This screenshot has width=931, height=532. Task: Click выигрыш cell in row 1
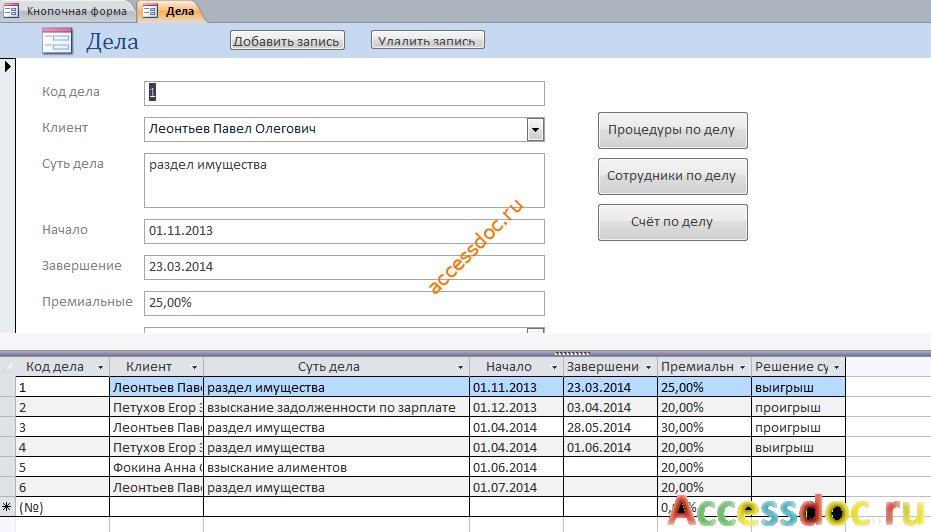pos(799,387)
